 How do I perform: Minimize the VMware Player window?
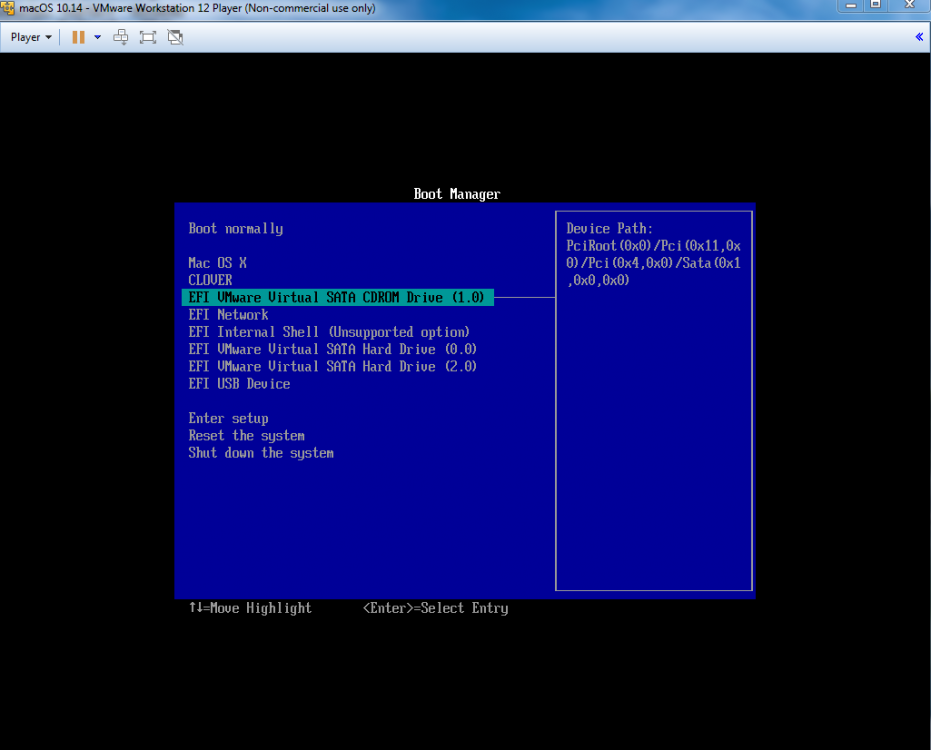[x=851, y=5]
